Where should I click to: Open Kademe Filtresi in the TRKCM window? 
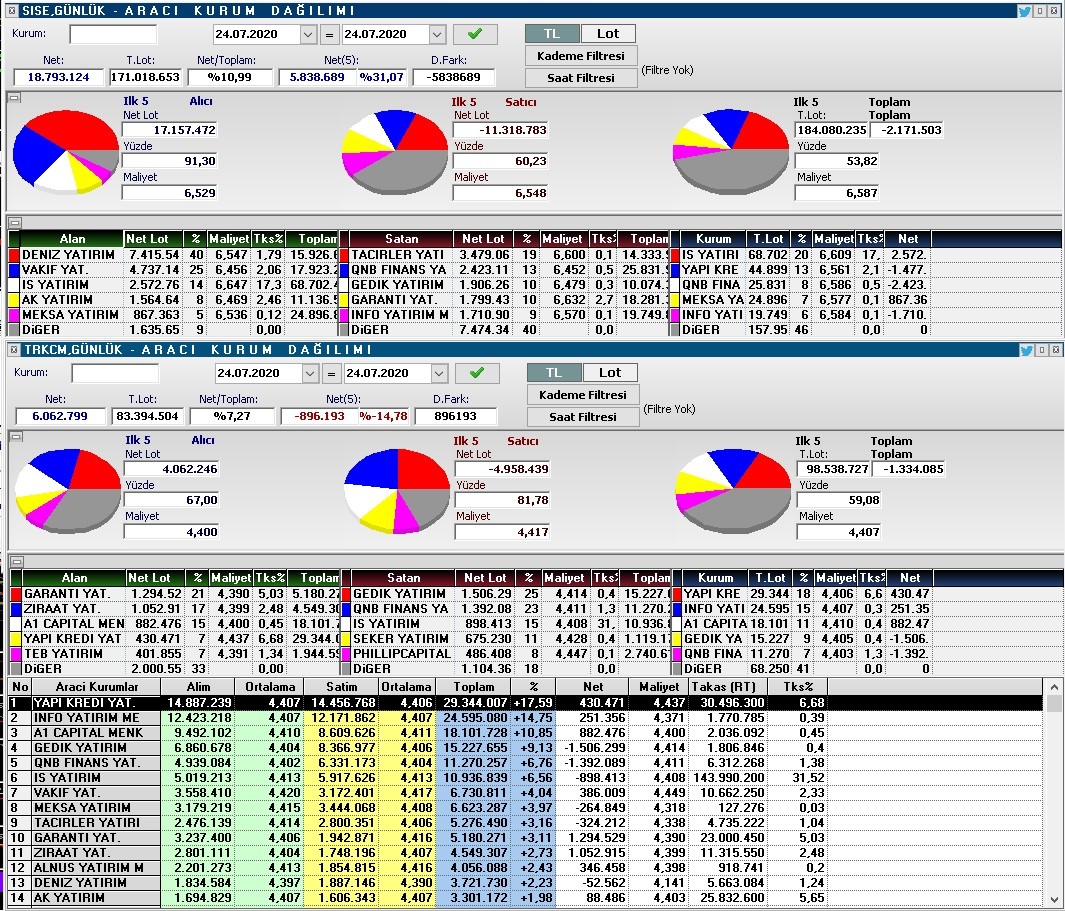click(x=583, y=395)
